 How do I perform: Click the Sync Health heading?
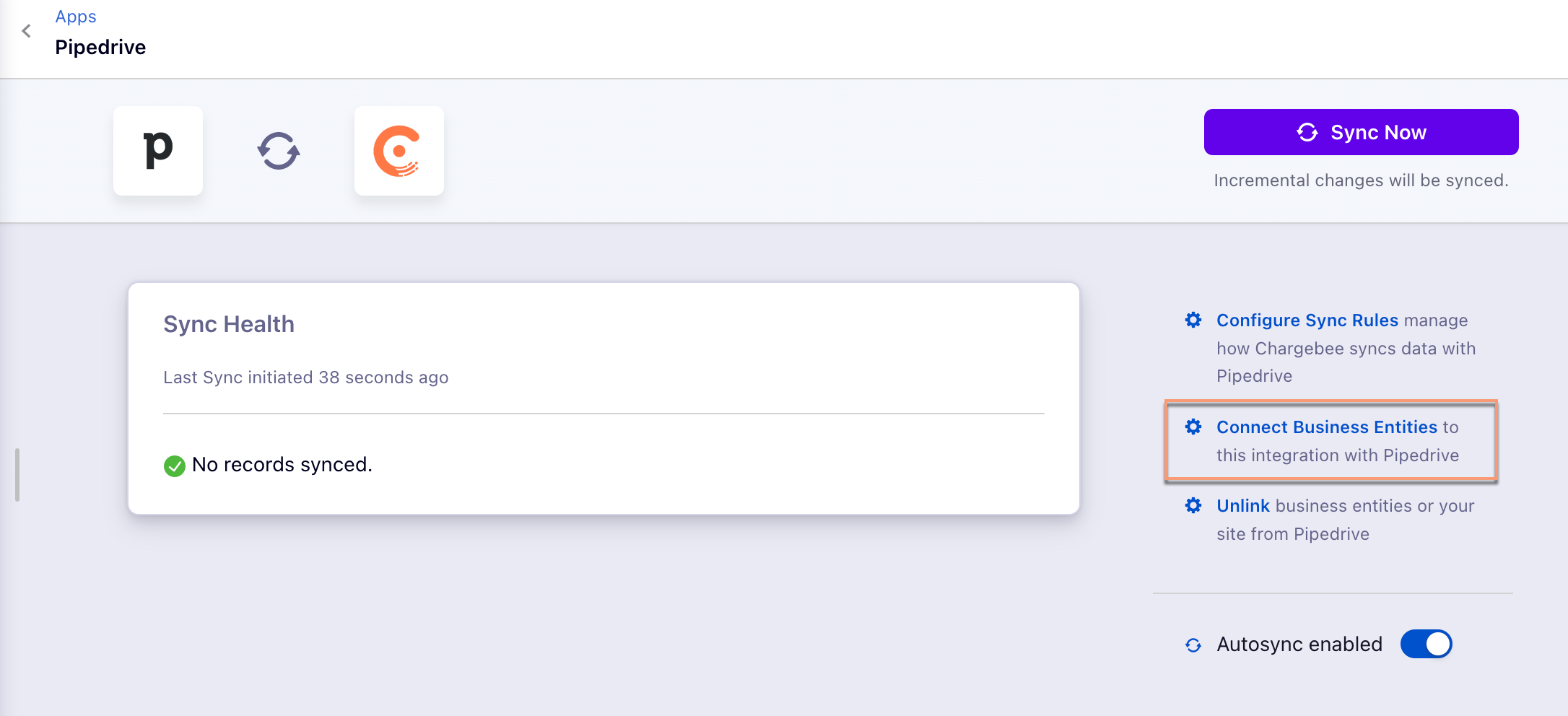(229, 324)
